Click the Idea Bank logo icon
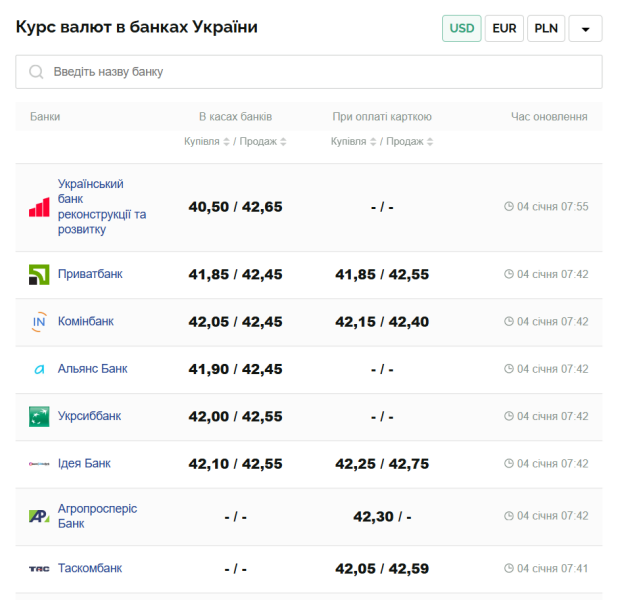Viewport: 620px width, 600px height. click(x=39, y=464)
